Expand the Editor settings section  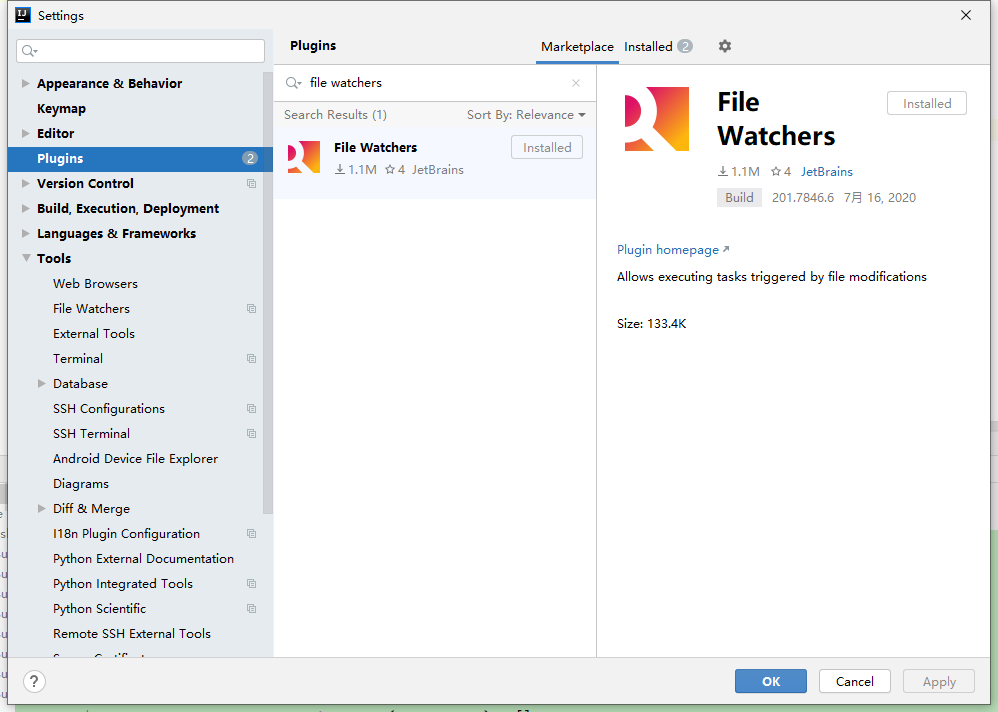click(x=25, y=134)
